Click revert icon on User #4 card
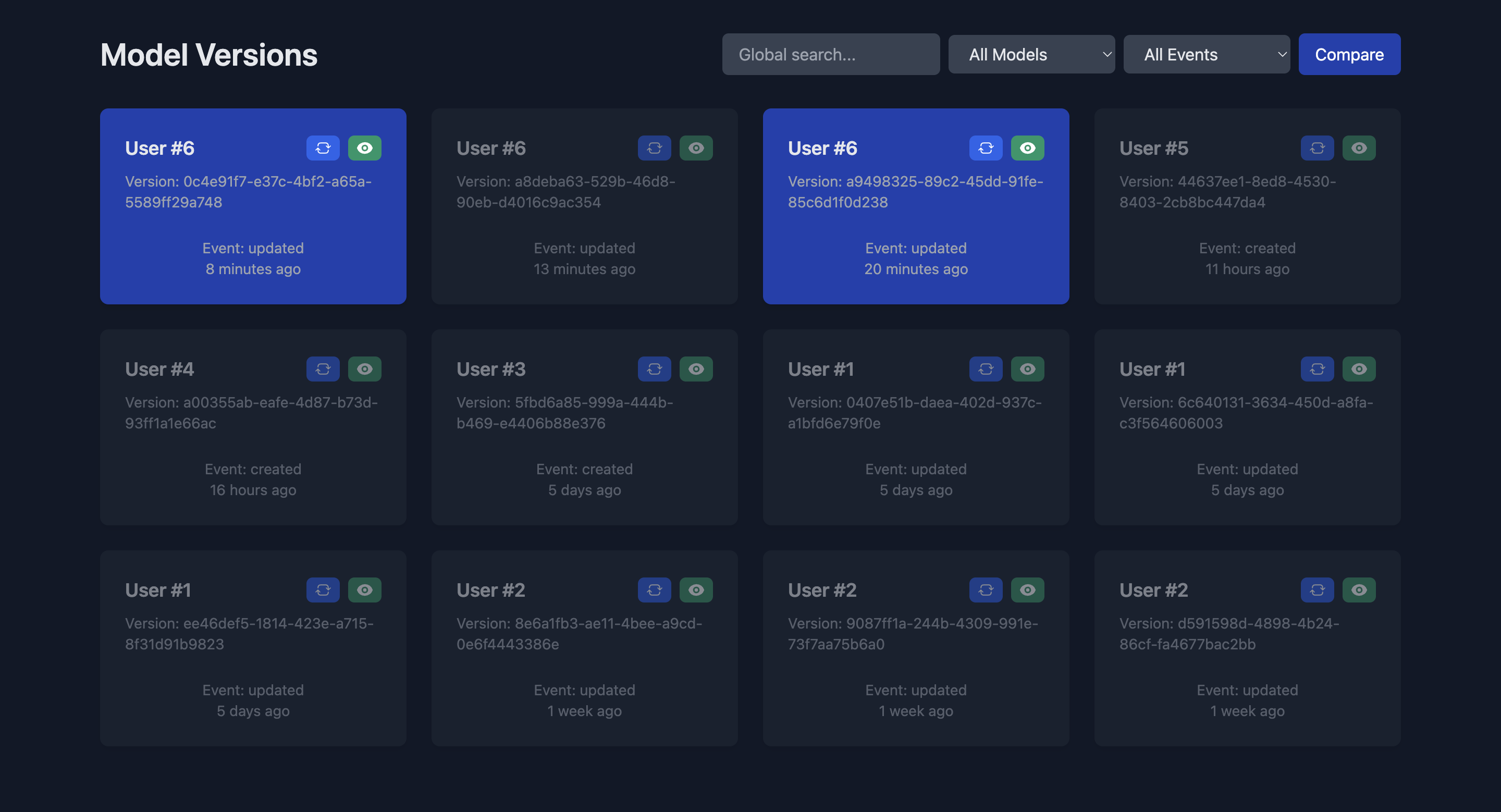1501x812 pixels. click(x=323, y=368)
